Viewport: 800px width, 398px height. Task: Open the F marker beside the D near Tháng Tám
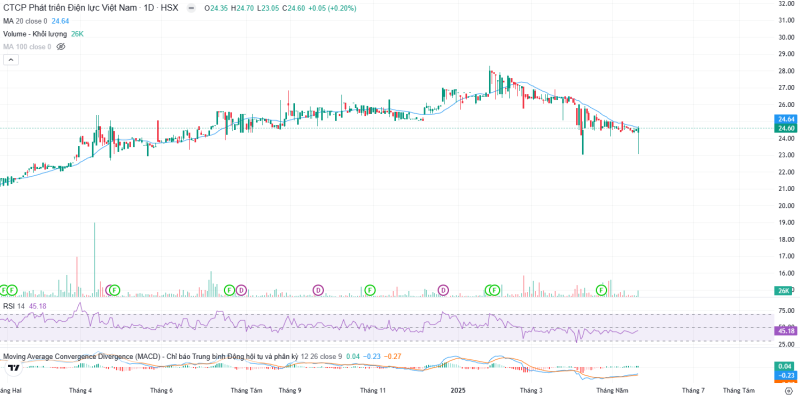pyautogui.click(x=230, y=290)
